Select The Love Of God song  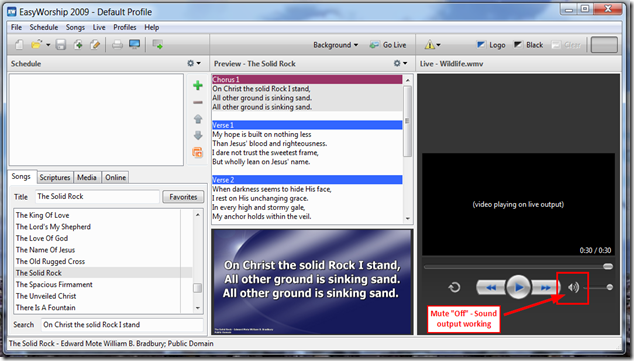coord(42,238)
